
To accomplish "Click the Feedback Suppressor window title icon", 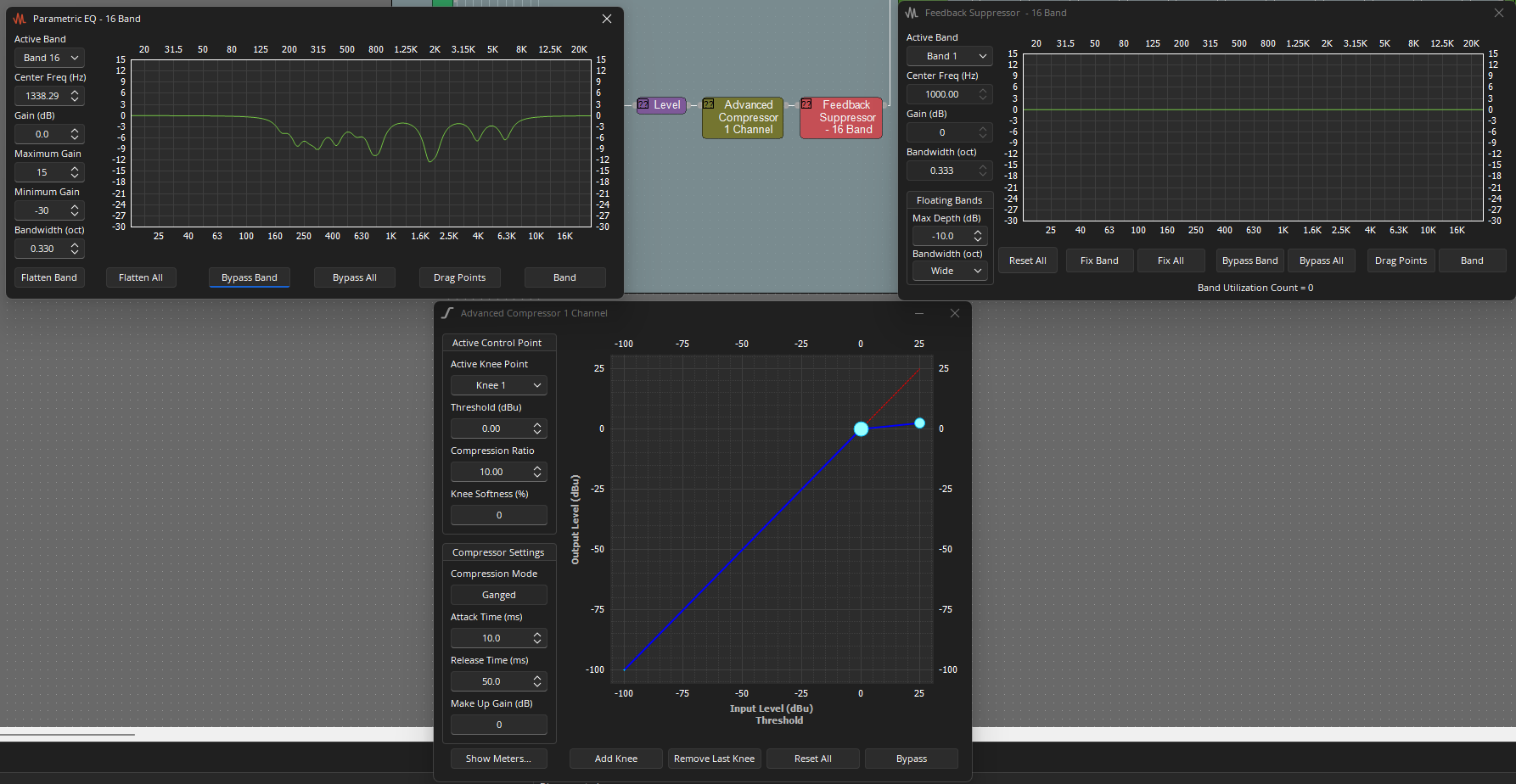I will click(x=912, y=13).
